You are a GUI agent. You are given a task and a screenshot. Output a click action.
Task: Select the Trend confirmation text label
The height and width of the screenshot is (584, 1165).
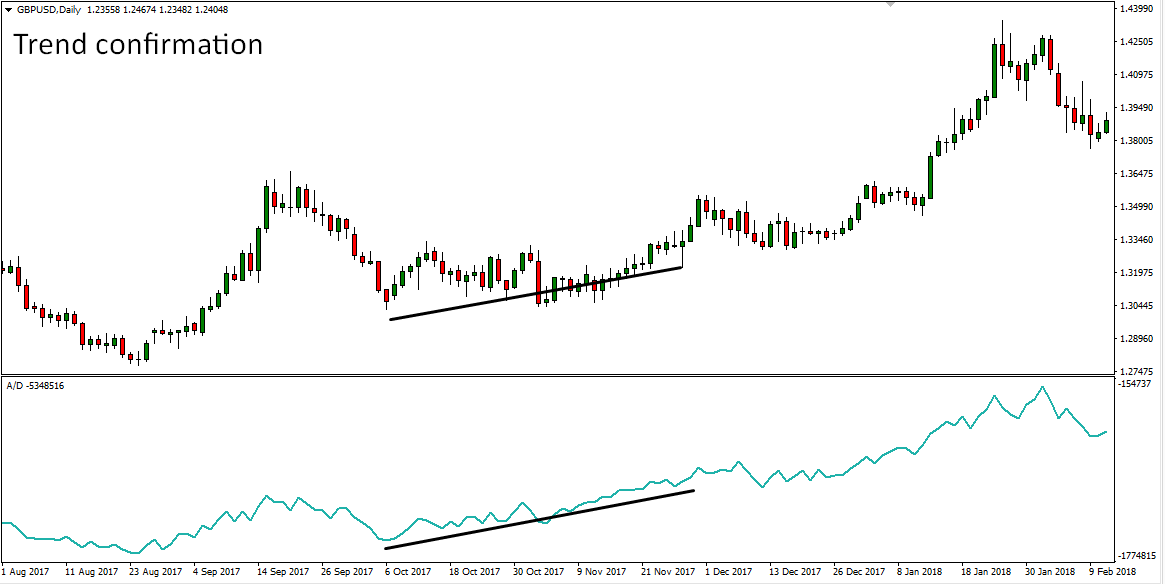138,45
